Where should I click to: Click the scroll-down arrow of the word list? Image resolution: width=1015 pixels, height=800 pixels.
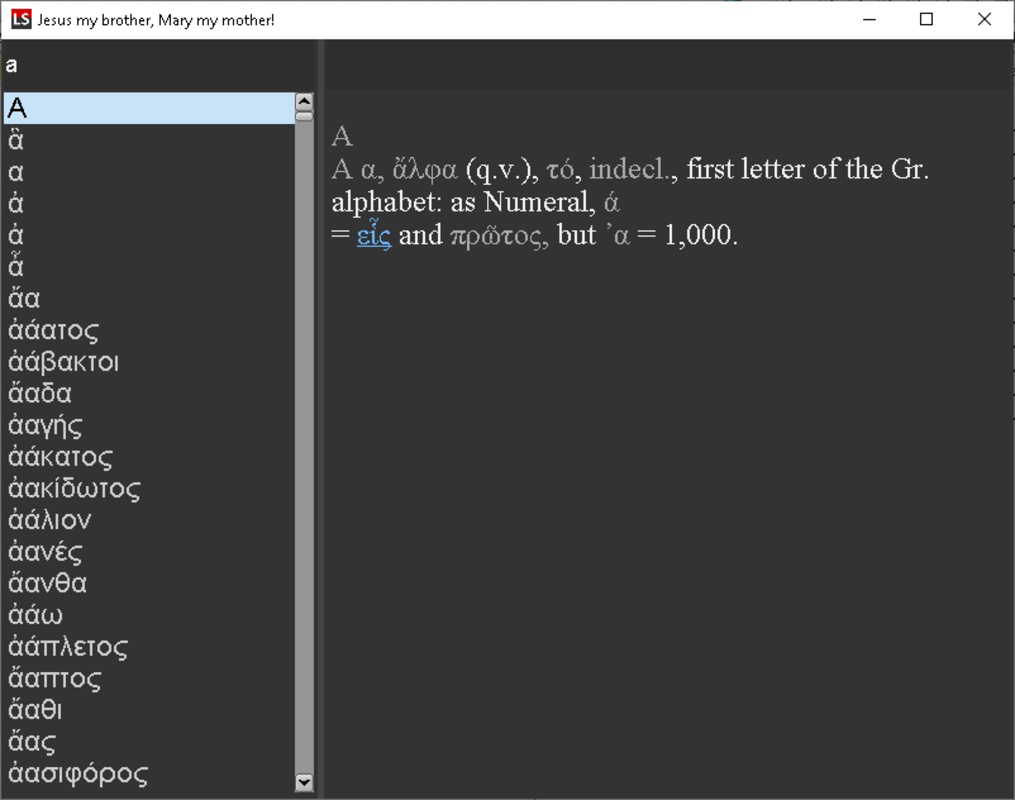point(304,782)
